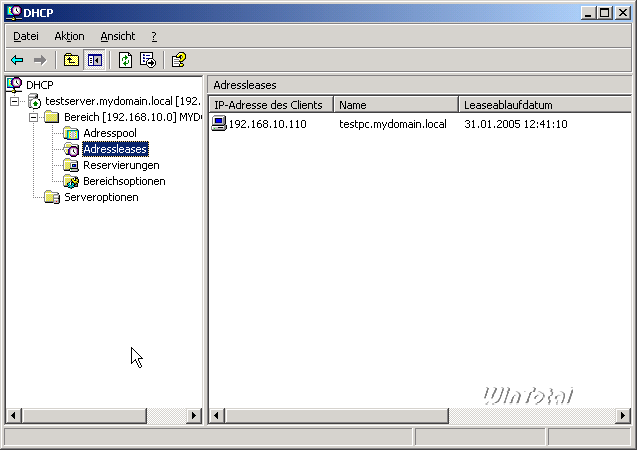The width and height of the screenshot is (637, 450).
Task: Click the Serveroptionen folder icon
Action: coord(52,197)
